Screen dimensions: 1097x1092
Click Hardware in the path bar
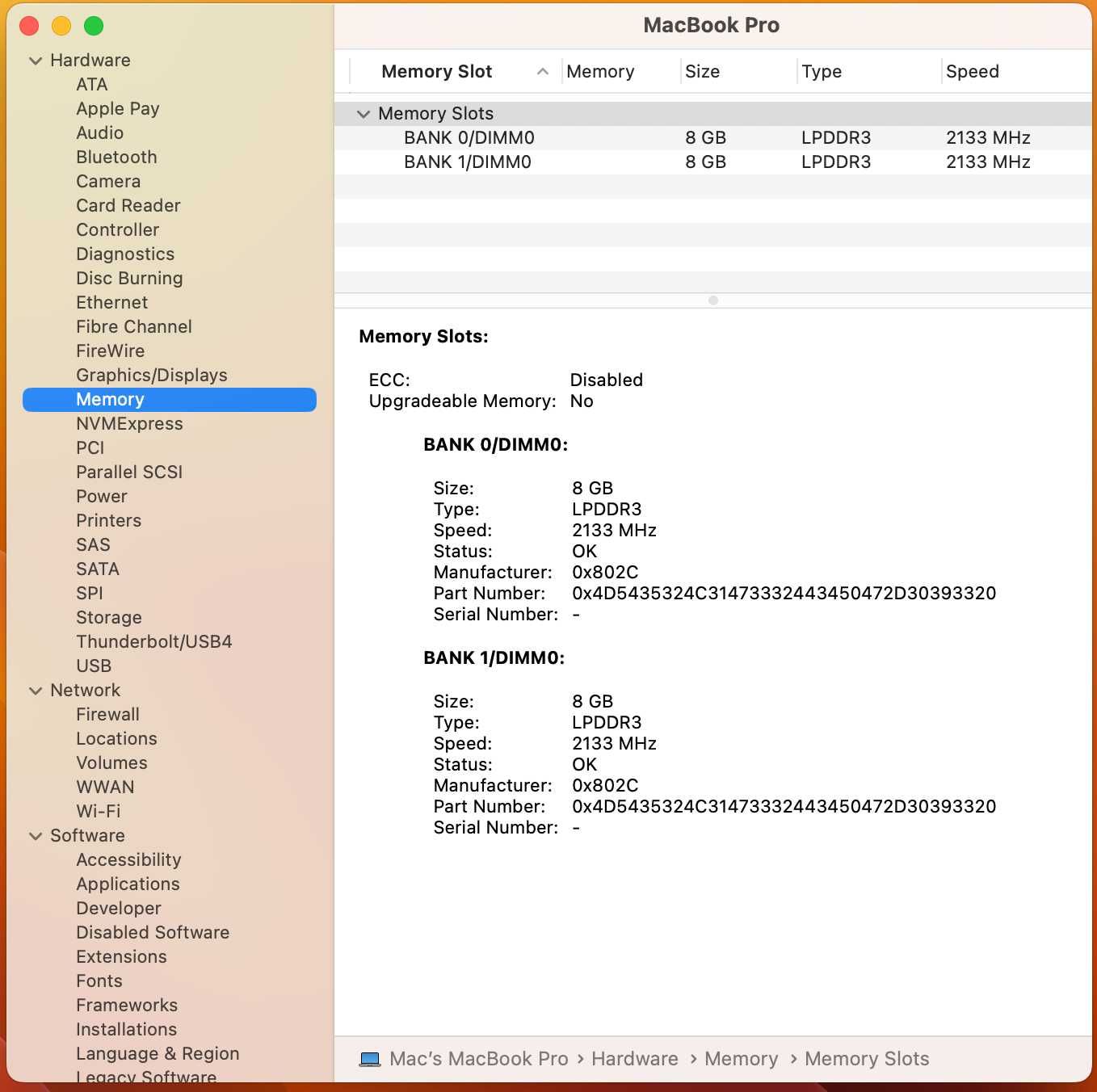(635, 1059)
